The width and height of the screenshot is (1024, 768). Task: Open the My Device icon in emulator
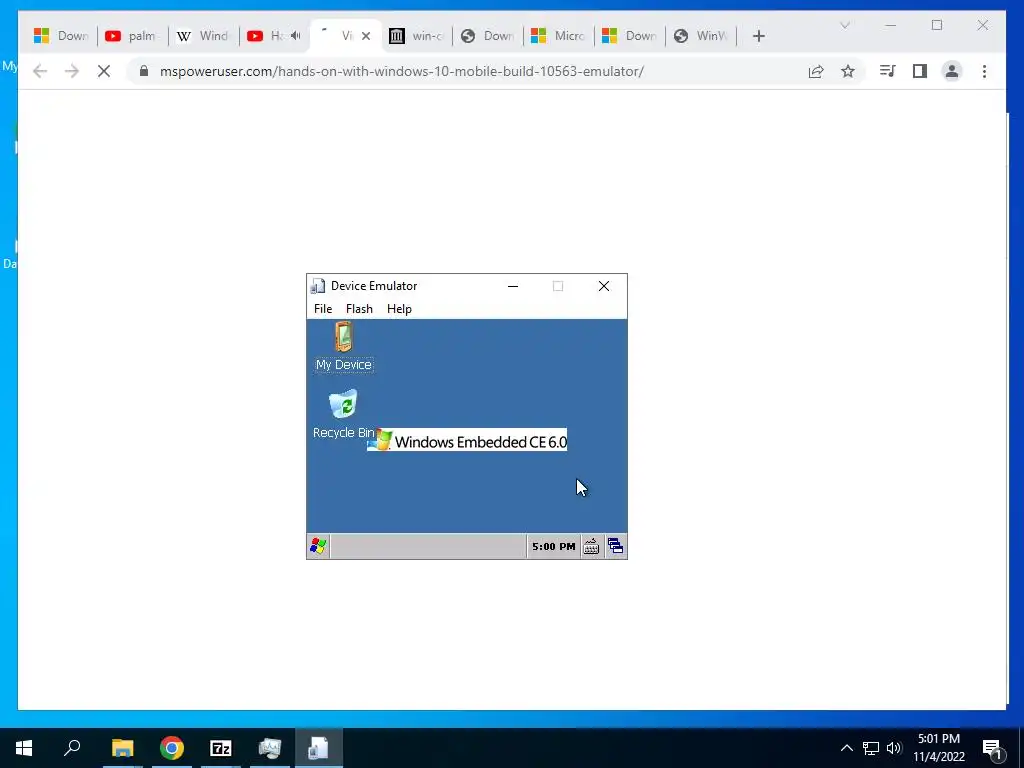[x=344, y=346]
